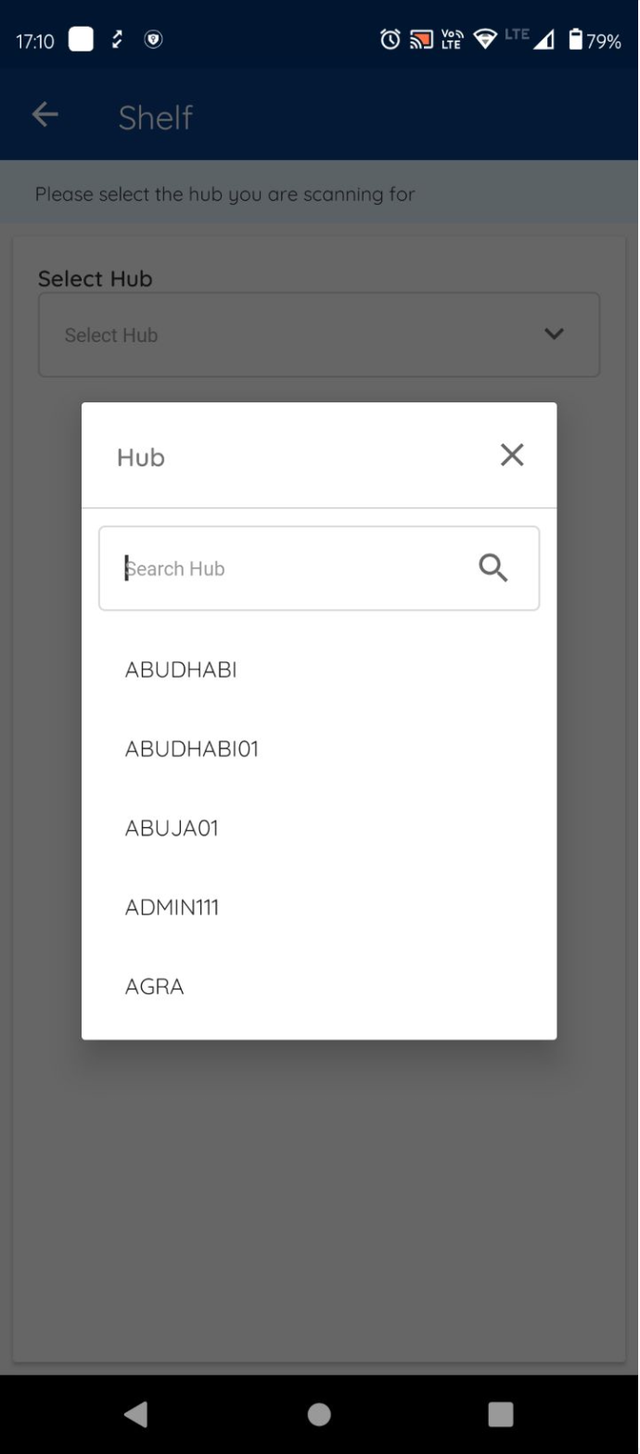Choose the ABUDHABI01 hub option
This screenshot has width=640, height=1454.
pyautogui.click(x=192, y=748)
